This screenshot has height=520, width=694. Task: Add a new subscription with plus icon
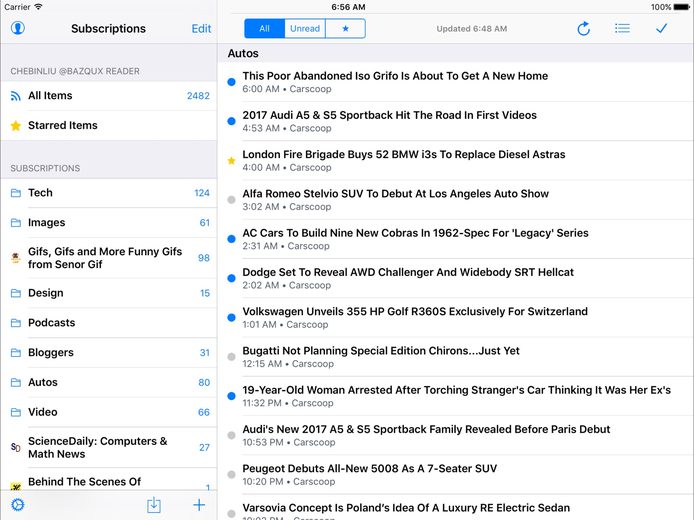point(199,505)
